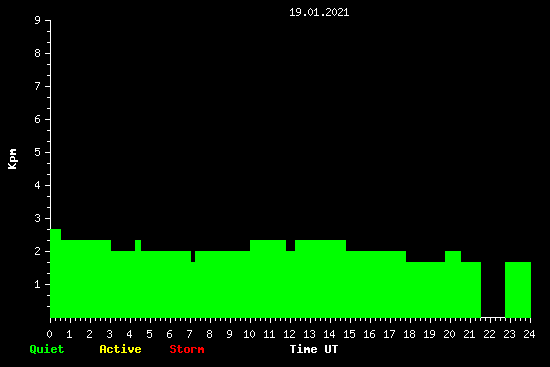This screenshot has height=367, width=550.
Task: Click the last green bar near hour 23
Action: coord(518,290)
